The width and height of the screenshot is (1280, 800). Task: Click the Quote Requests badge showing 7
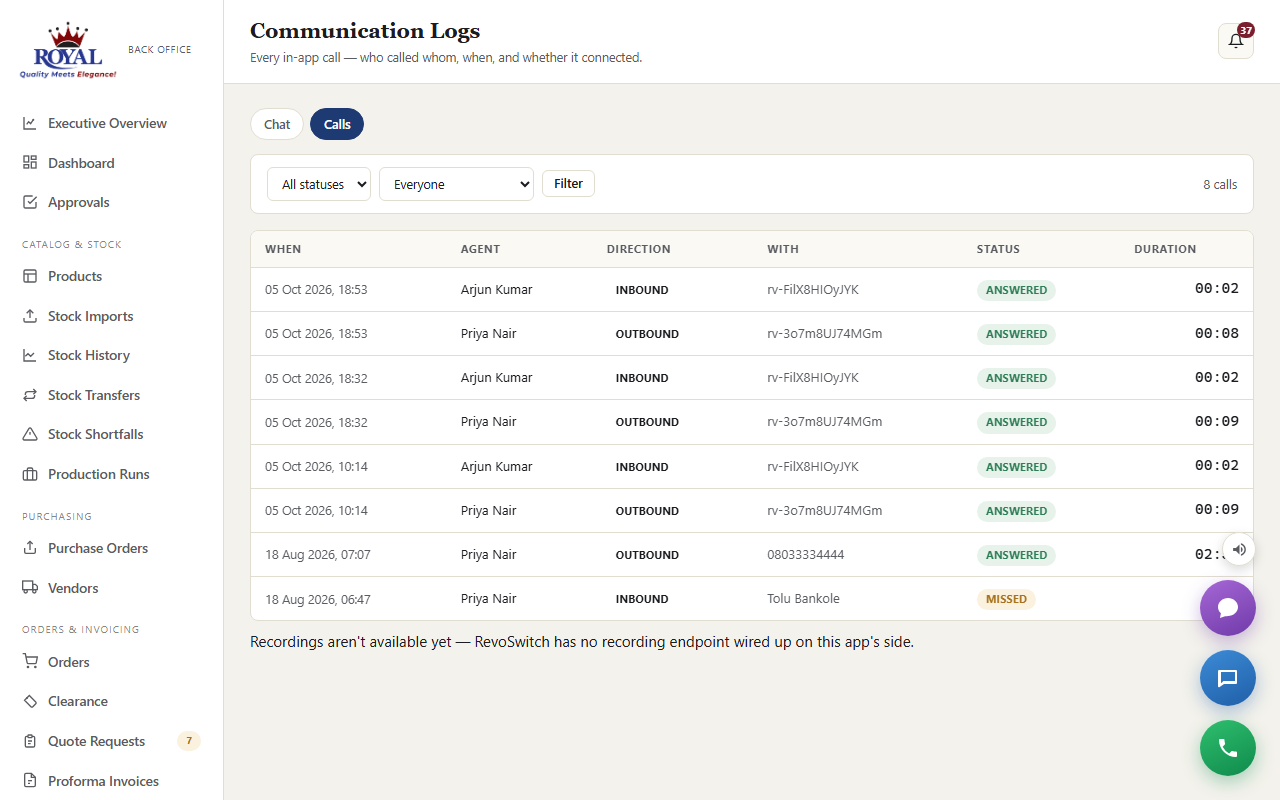(189, 741)
